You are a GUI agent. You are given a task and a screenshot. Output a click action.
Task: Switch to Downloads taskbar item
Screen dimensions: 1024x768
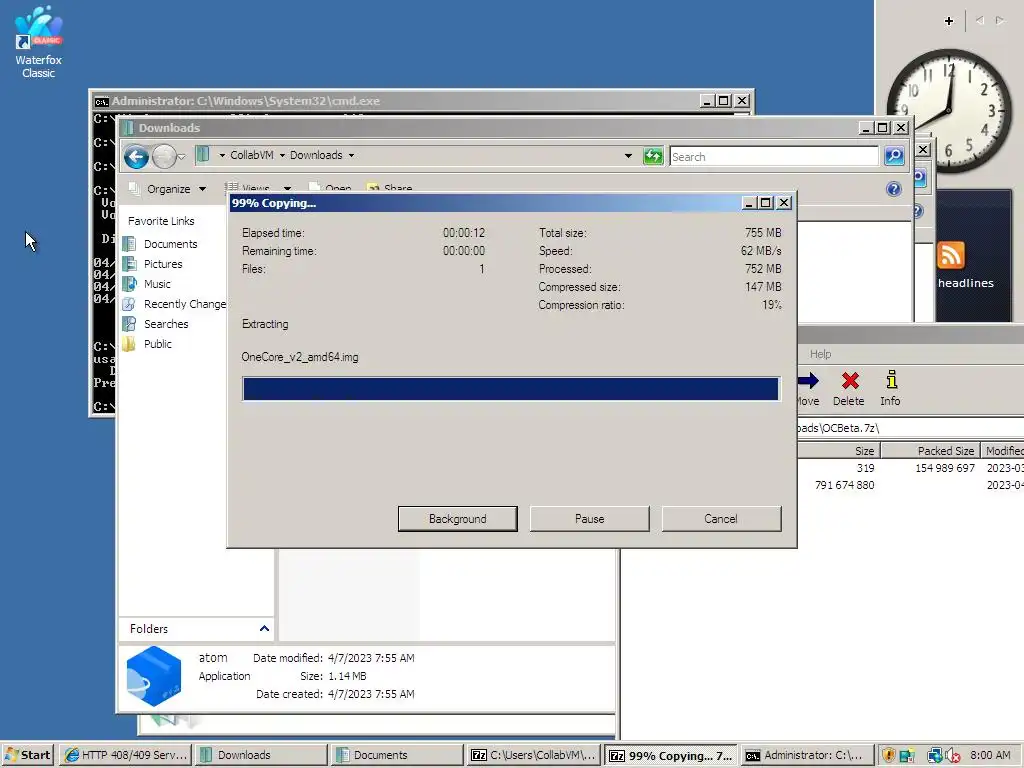click(x=261, y=755)
